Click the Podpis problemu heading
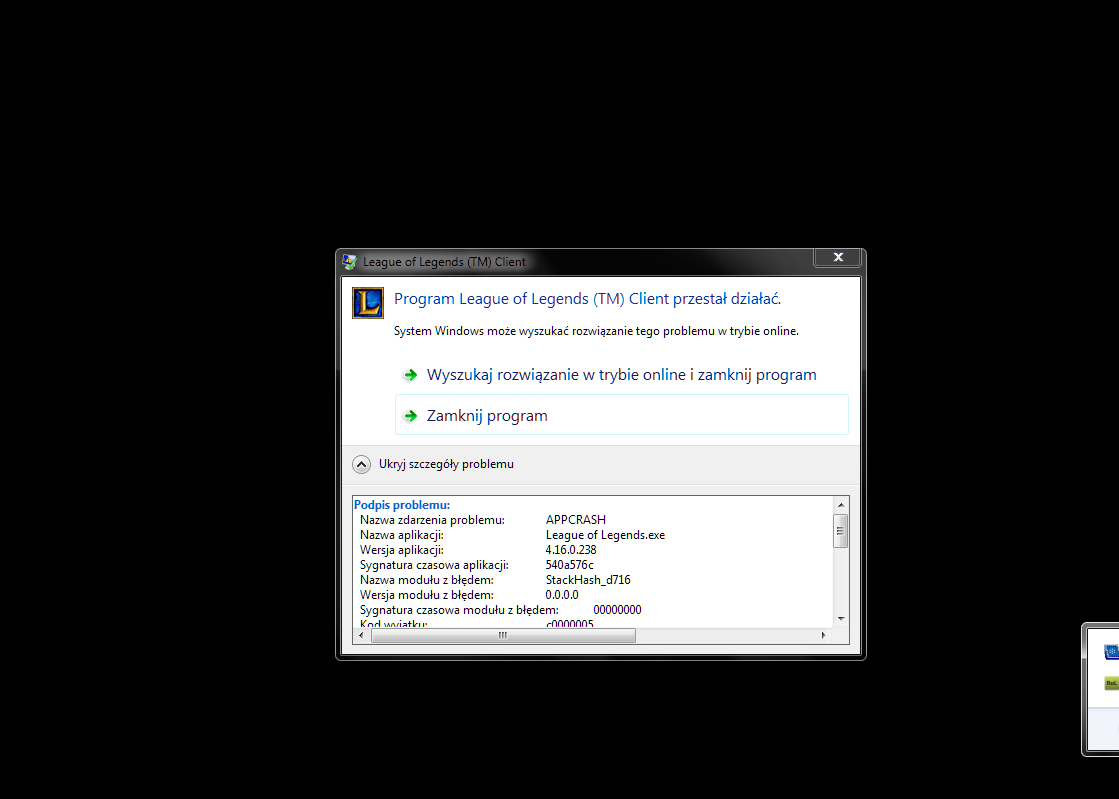The image size is (1119, 799). click(402, 505)
